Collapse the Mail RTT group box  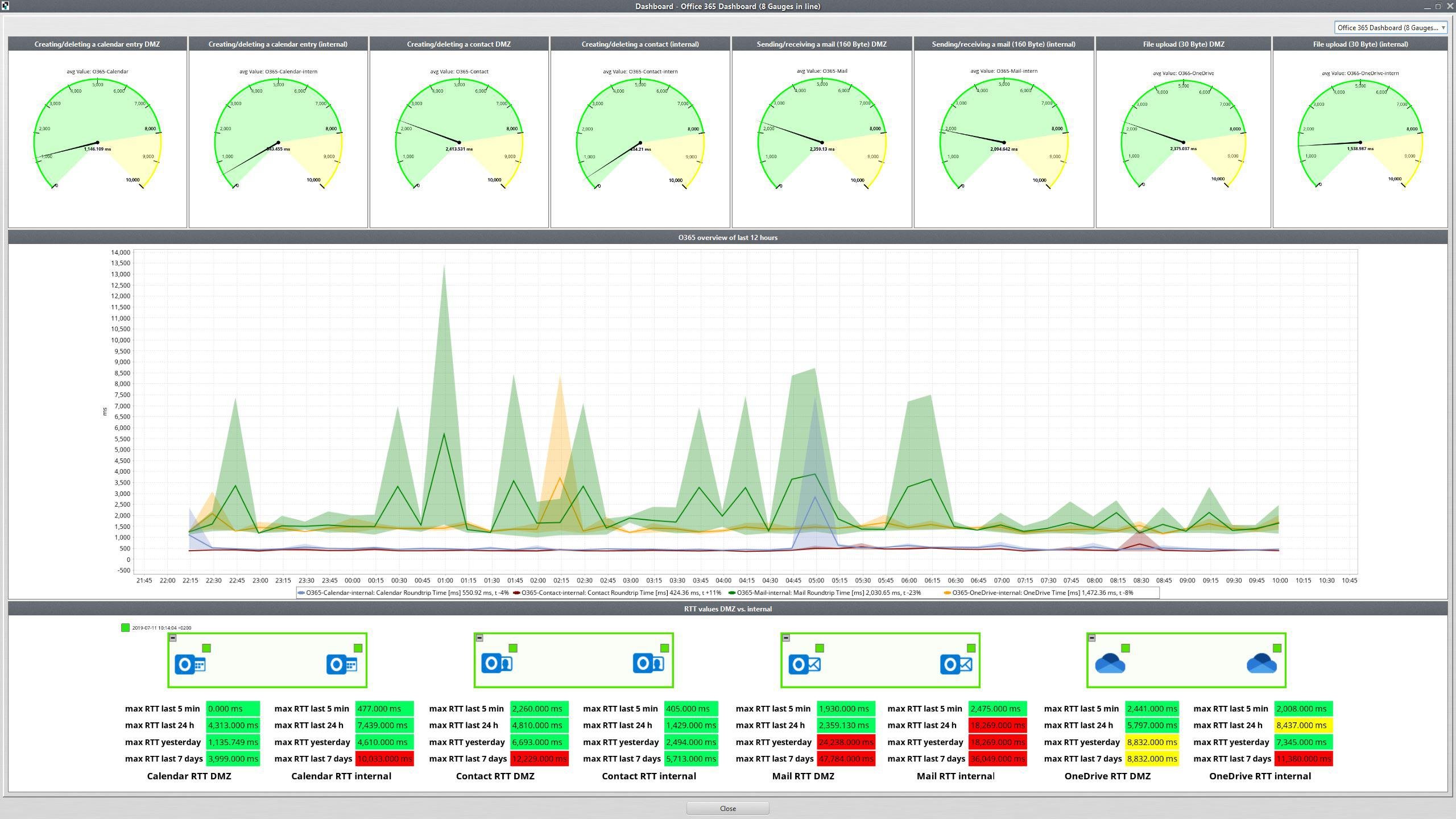(x=786, y=638)
